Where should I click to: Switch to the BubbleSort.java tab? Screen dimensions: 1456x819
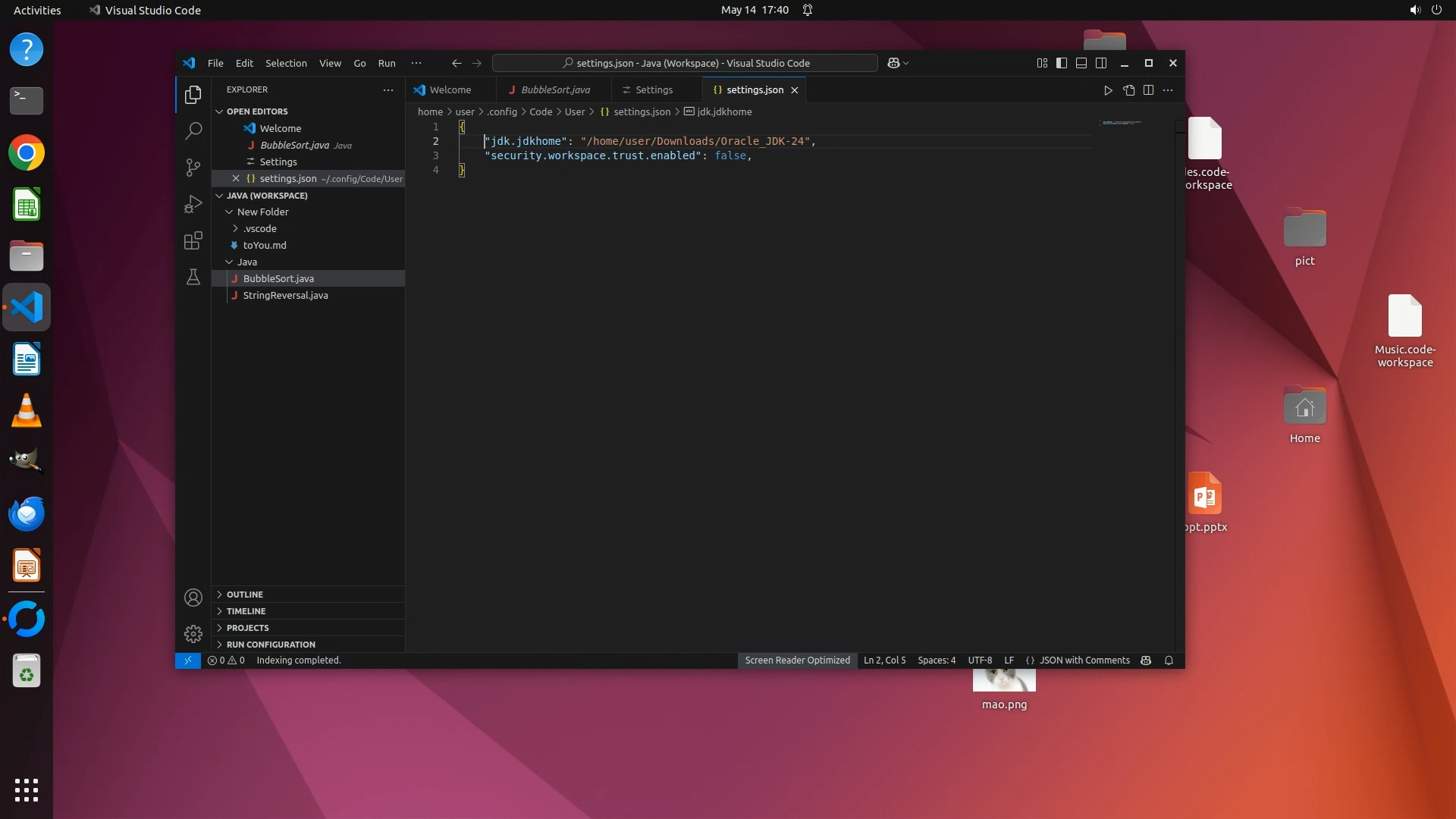tap(554, 89)
